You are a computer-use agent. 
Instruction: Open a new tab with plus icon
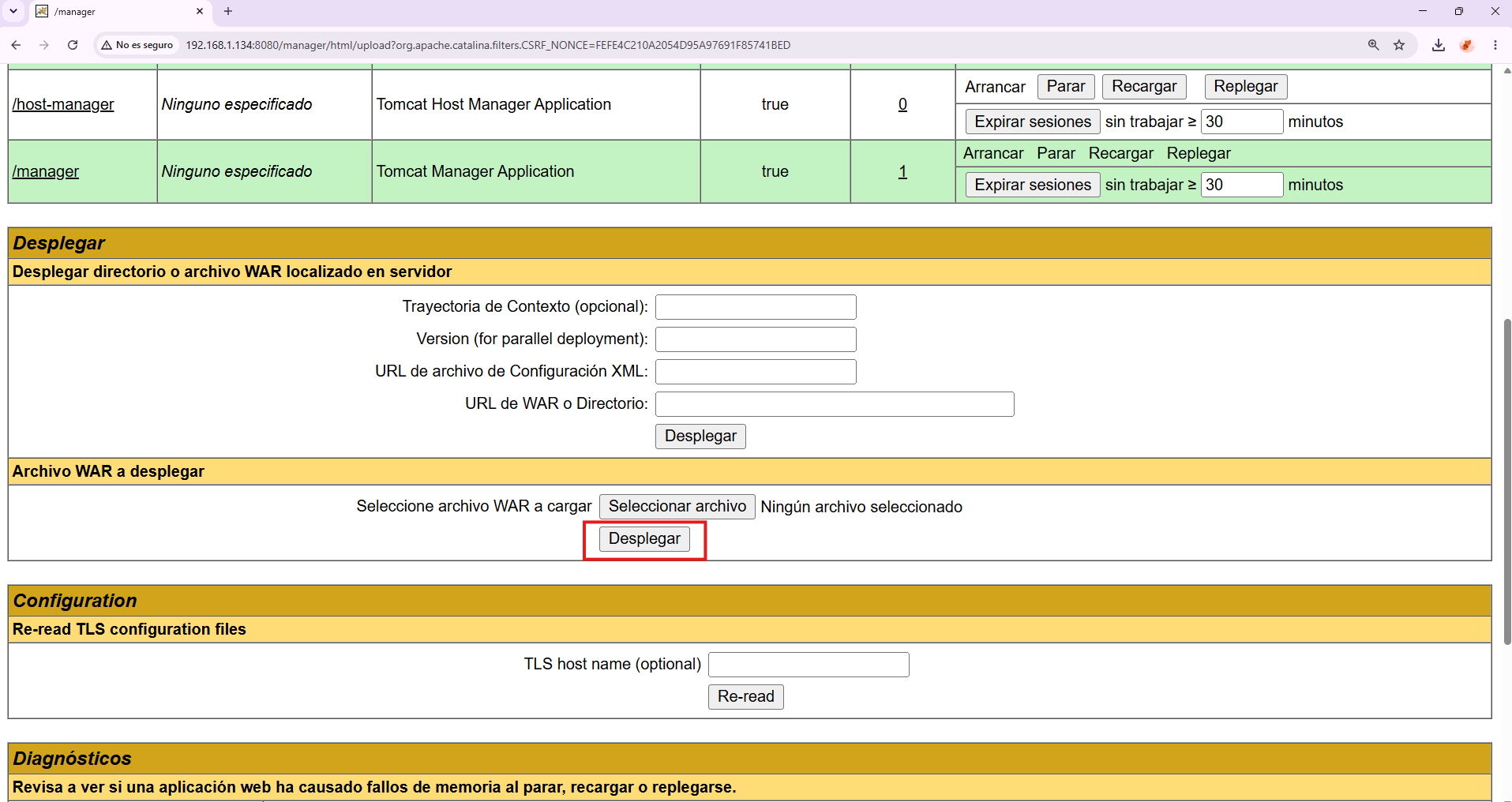[x=228, y=11]
